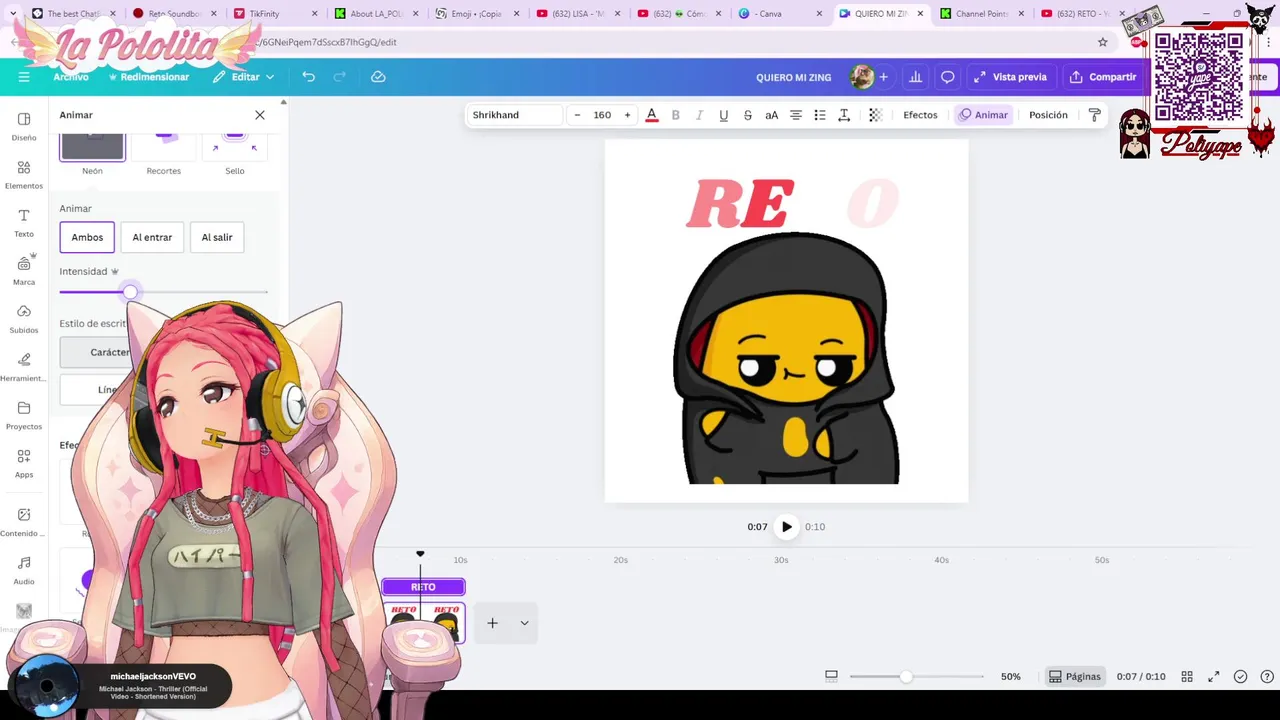
Task: Toggle underline formatting
Action: point(724,115)
